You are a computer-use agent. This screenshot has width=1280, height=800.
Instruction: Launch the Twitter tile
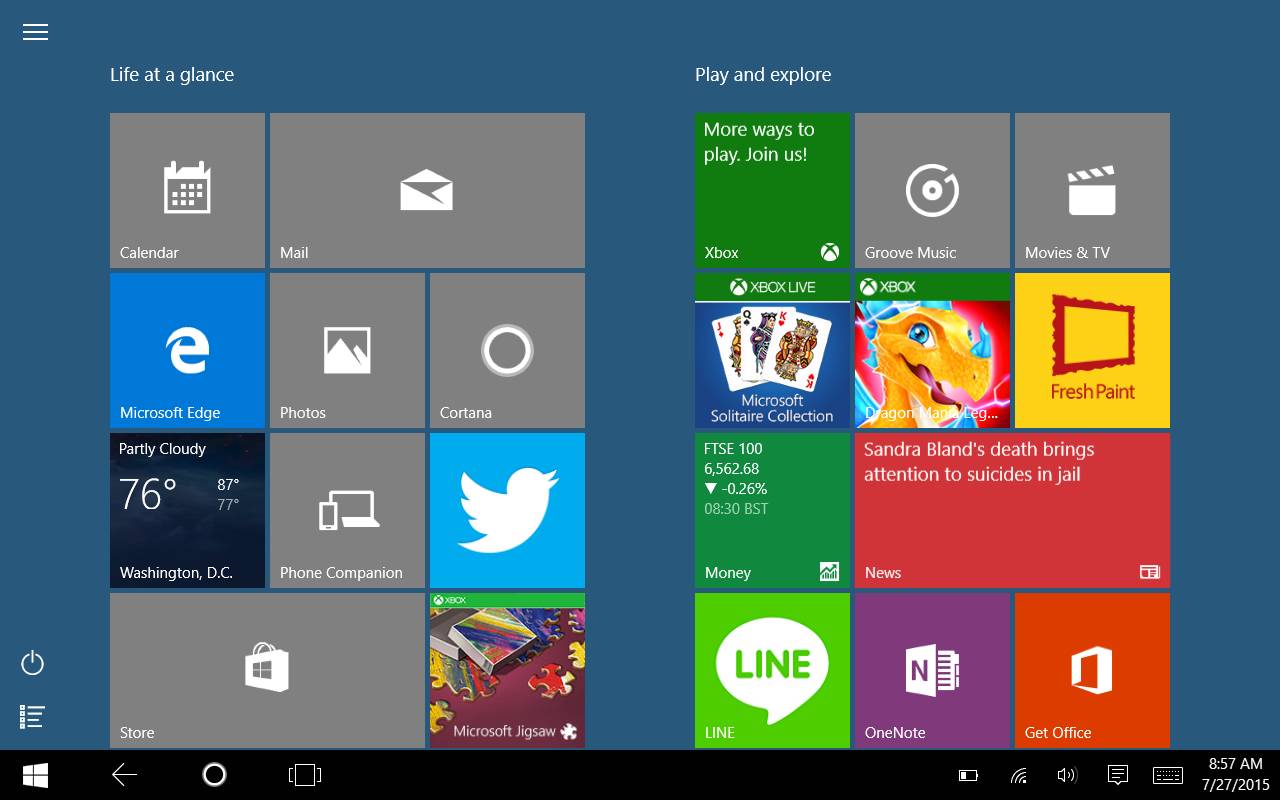507,510
